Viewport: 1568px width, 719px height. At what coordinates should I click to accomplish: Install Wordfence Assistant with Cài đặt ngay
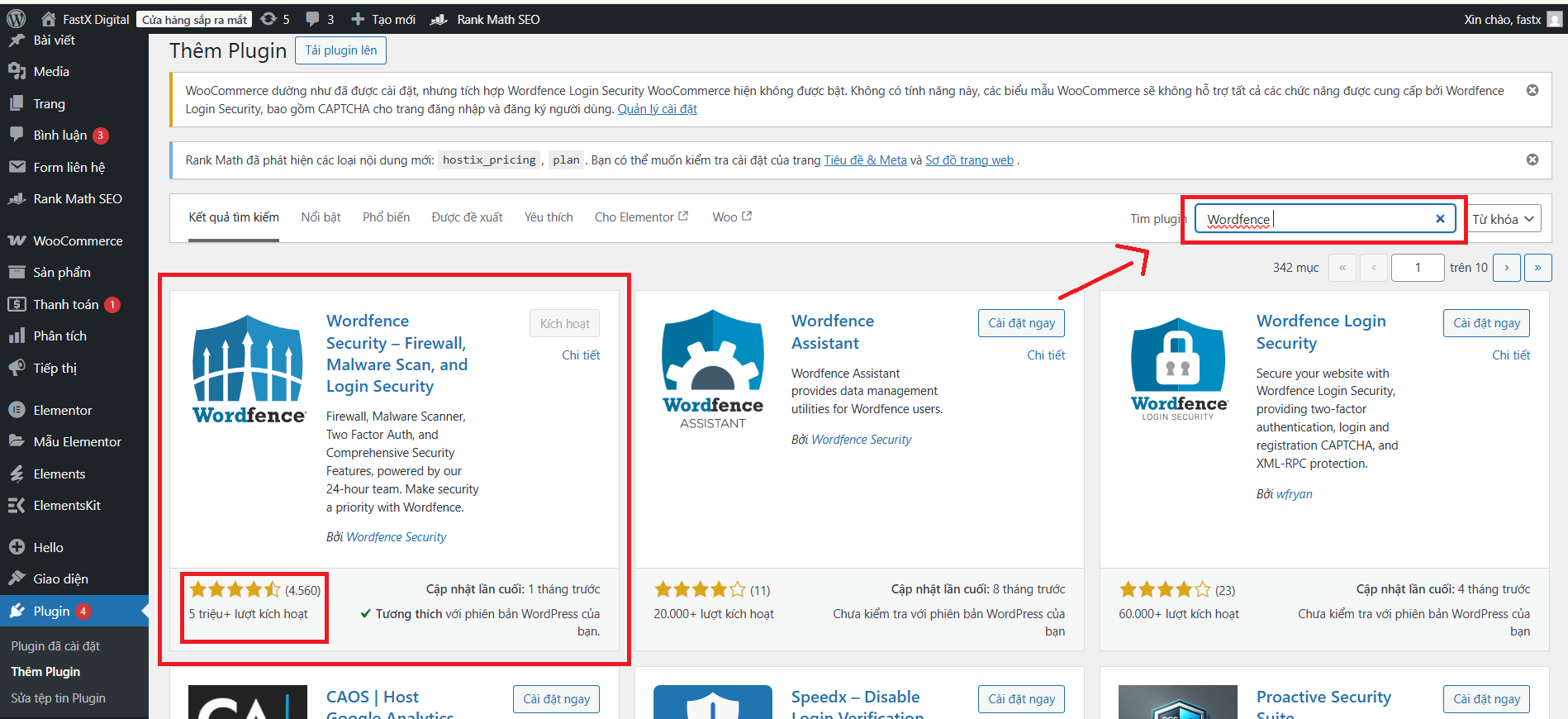pos(1021,323)
